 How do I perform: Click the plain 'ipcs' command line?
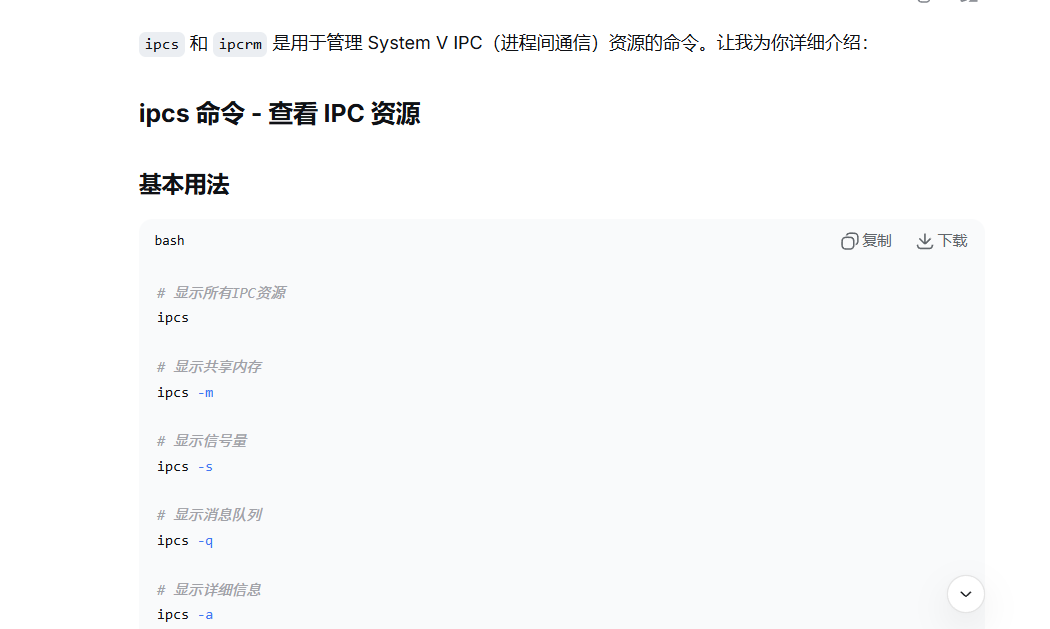[x=173, y=318]
